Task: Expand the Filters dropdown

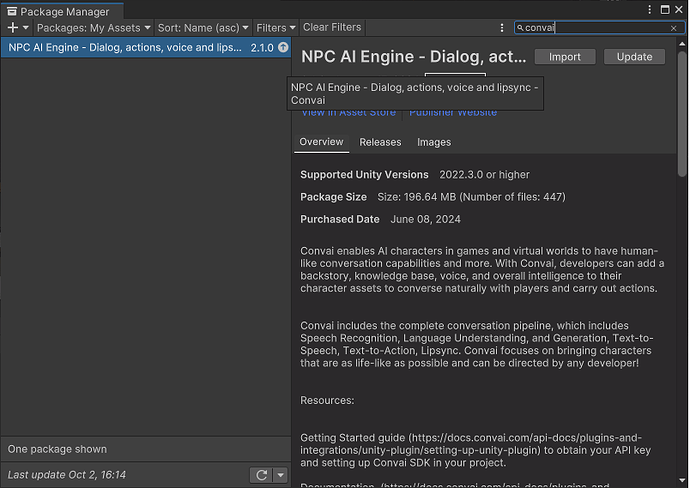Action: click(276, 28)
